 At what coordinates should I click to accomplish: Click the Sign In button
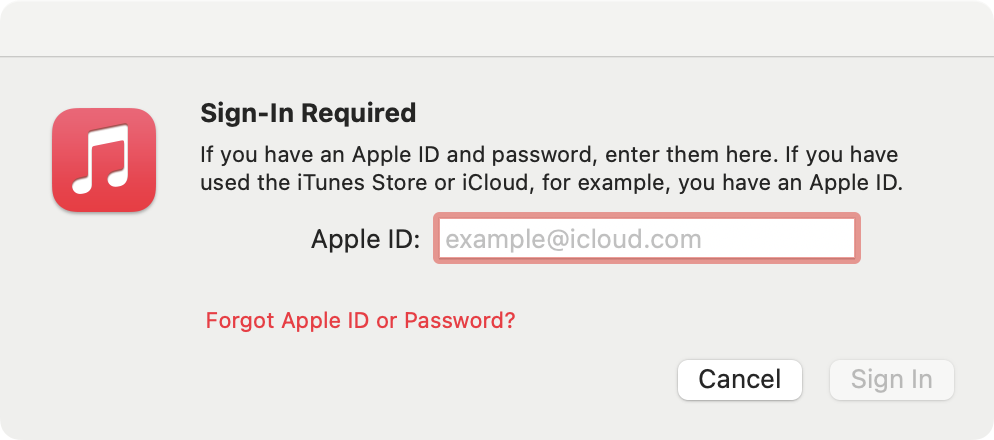click(891, 380)
